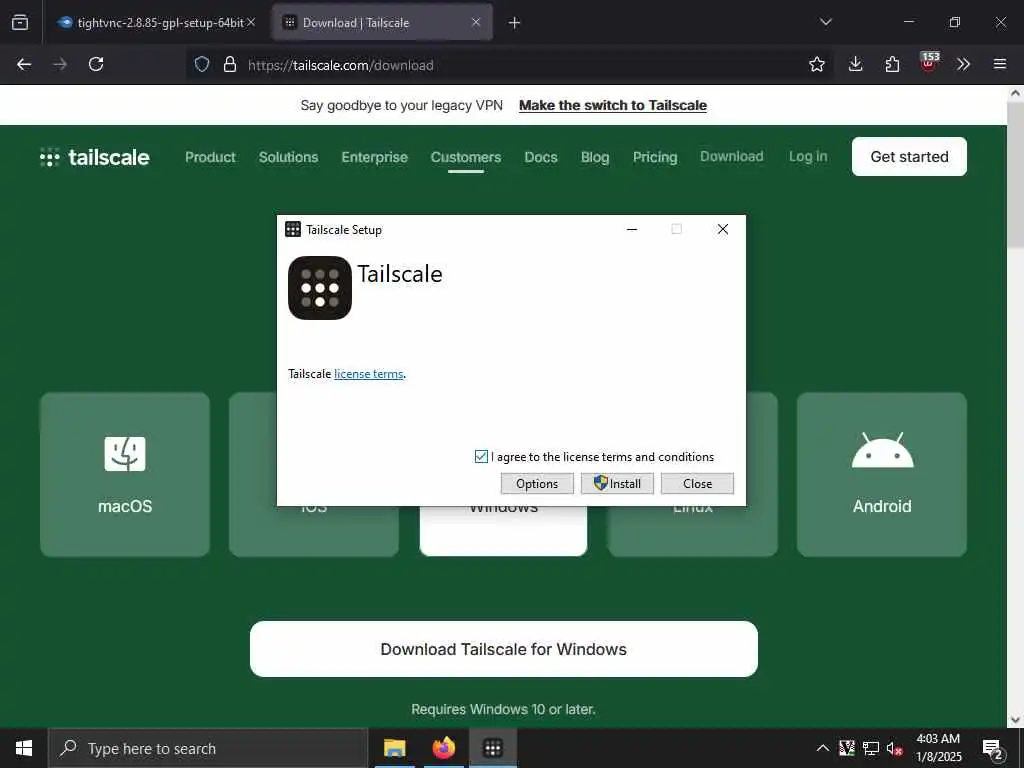Click the address bar URL field
Viewport: 1024px width, 768px height.
(509, 65)
